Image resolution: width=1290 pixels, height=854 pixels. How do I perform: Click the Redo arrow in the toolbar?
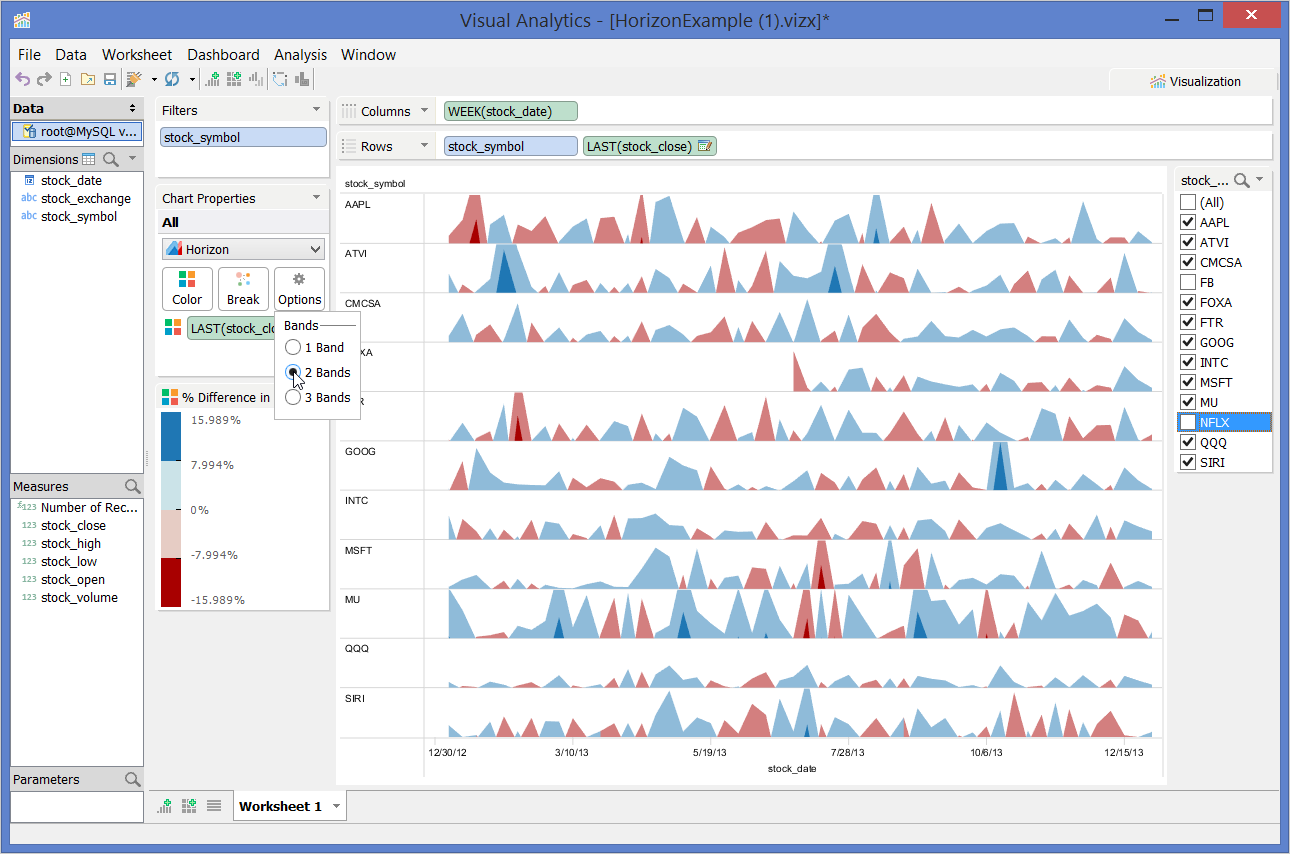44,80
